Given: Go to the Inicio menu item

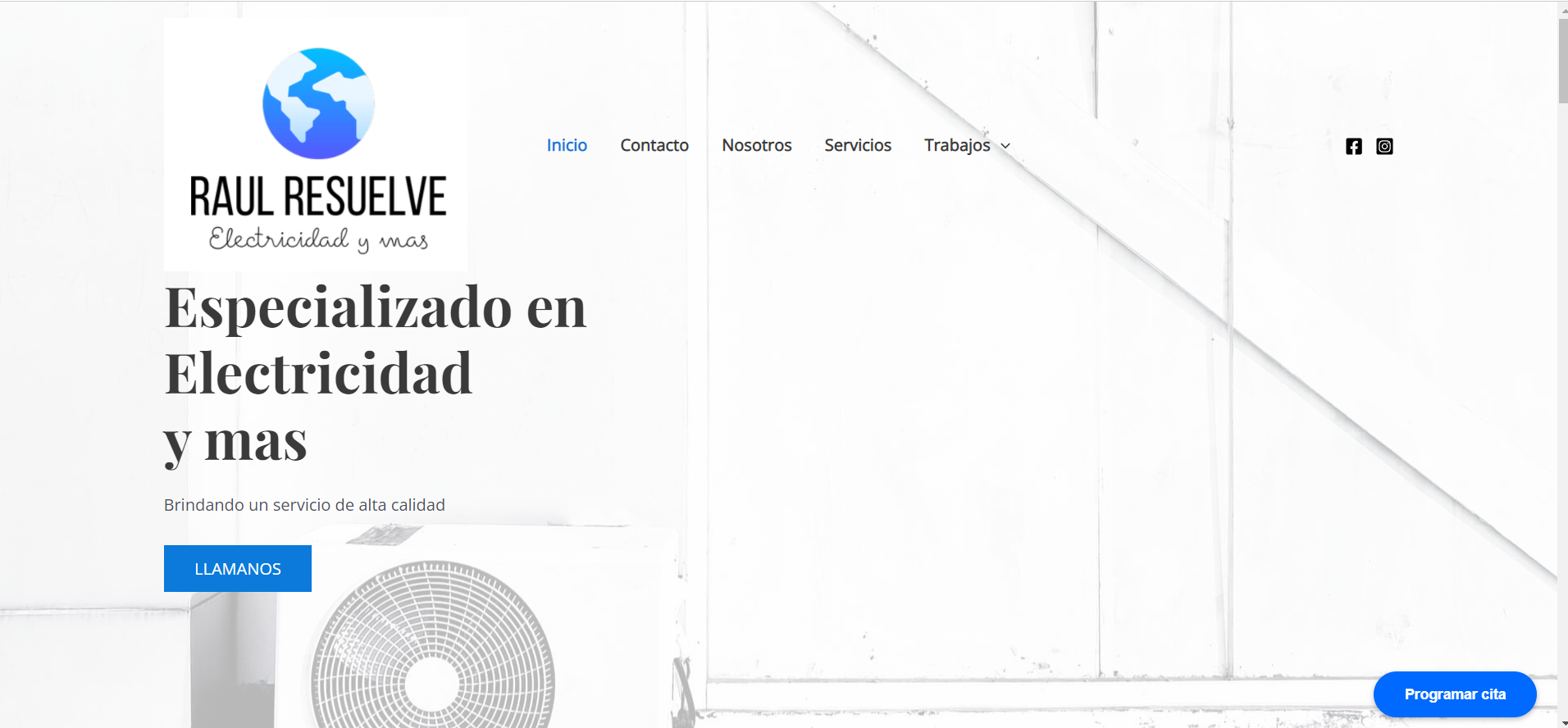Looking at the screenshot, I should pos(567,145).
